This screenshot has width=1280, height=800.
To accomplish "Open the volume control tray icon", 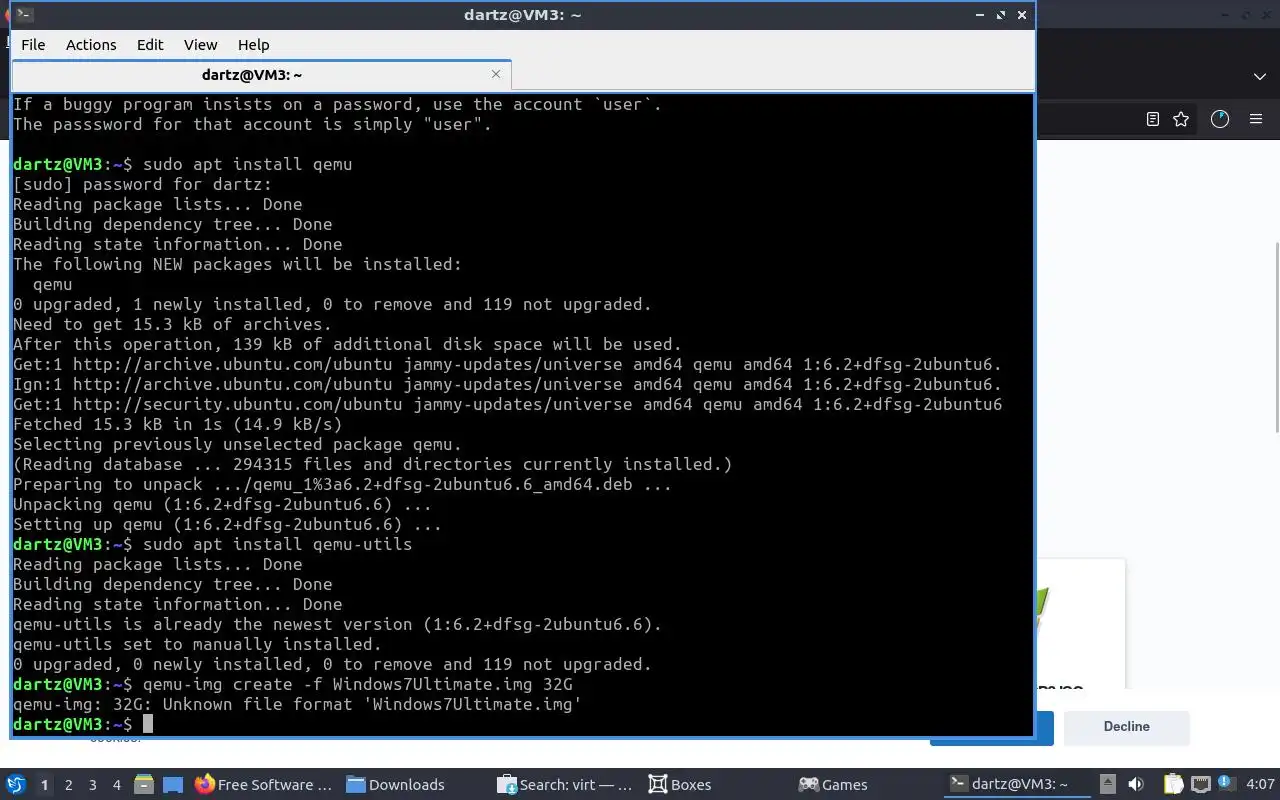I will point(1136,784).
